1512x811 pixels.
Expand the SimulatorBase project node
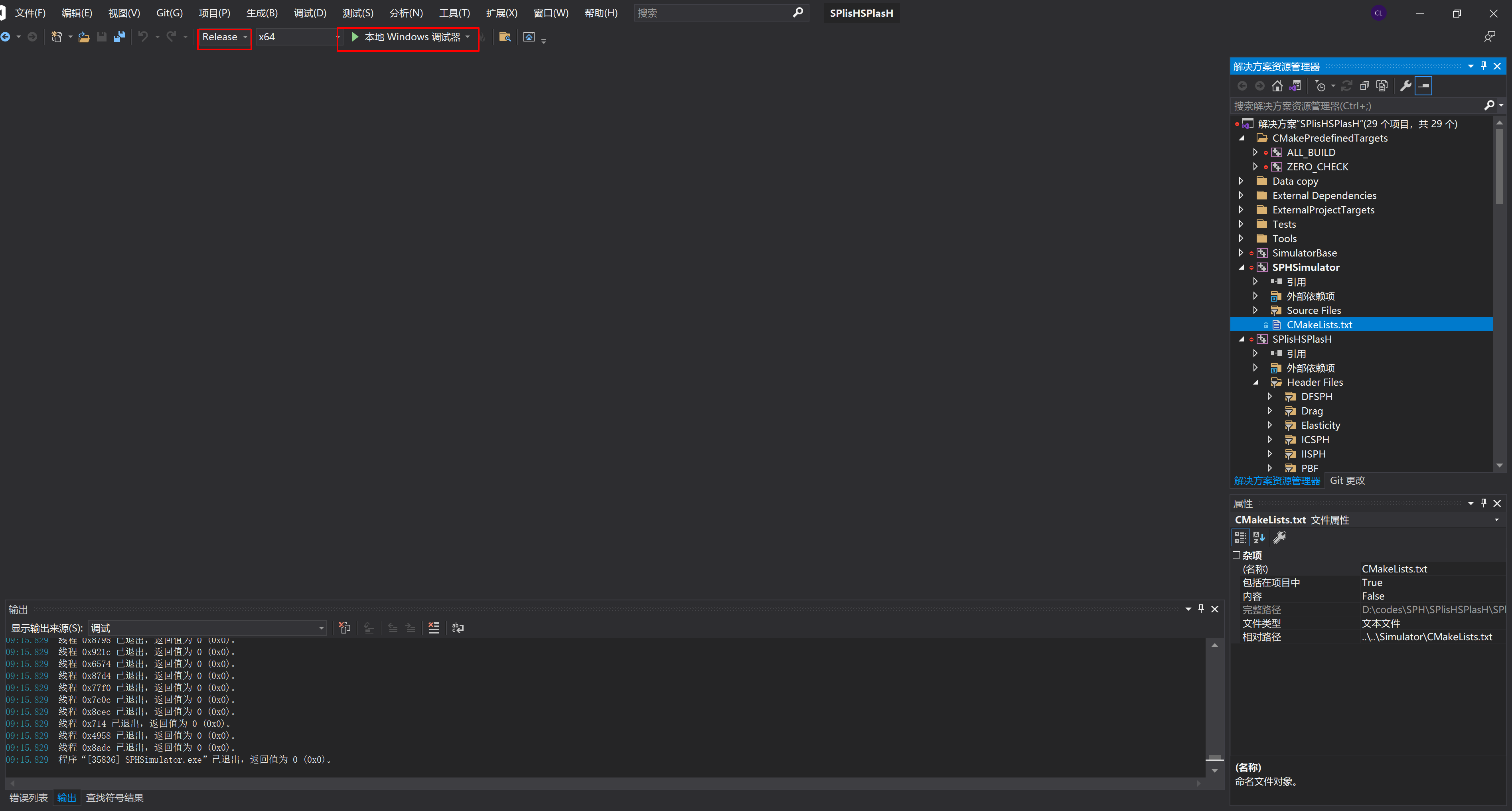coord(1241,253)
